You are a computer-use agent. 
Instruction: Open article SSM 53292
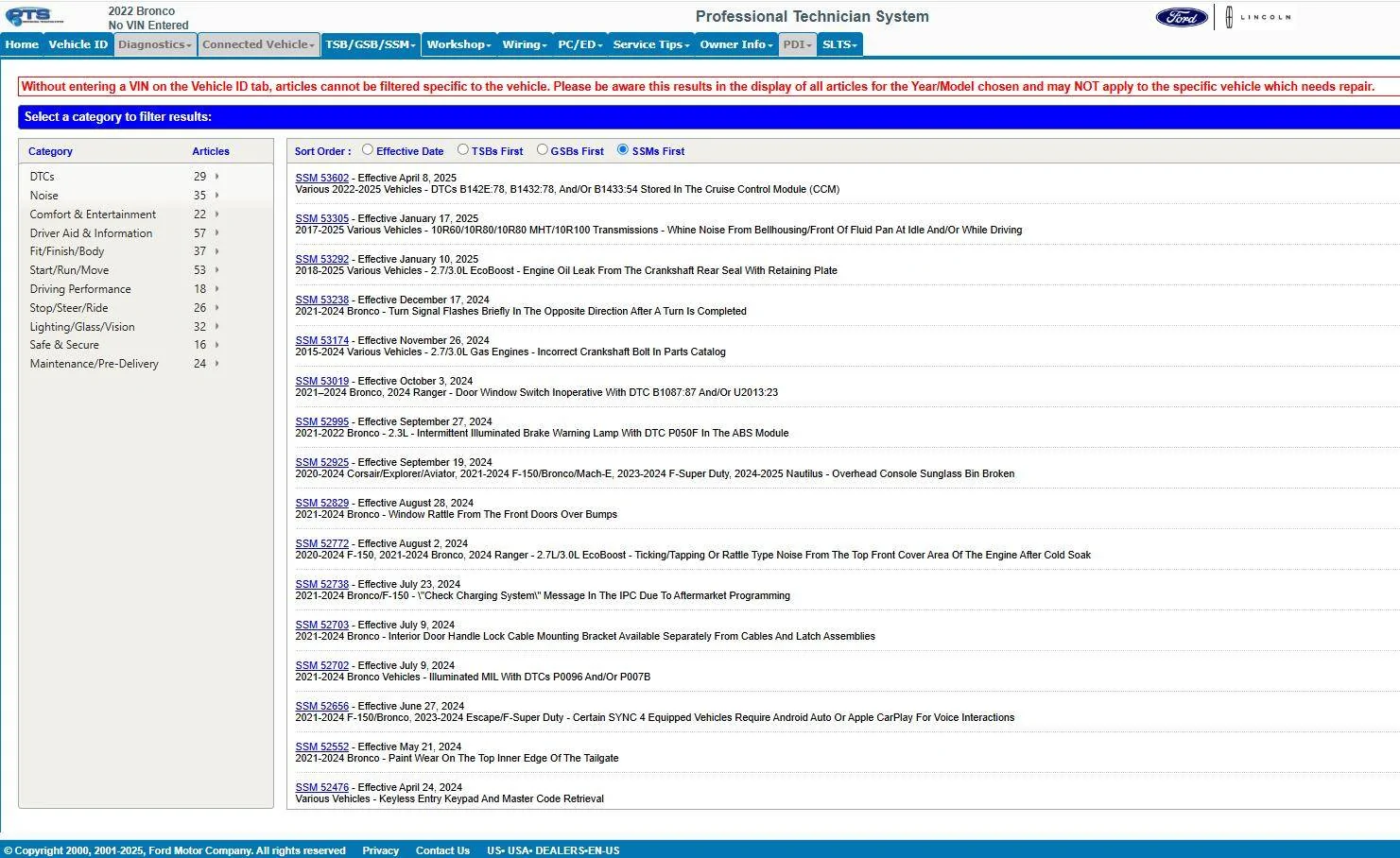click(x=322, y=259)
